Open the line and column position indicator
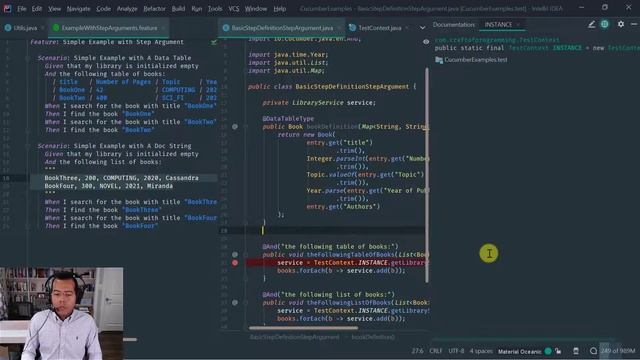 [x=418, y=351]
